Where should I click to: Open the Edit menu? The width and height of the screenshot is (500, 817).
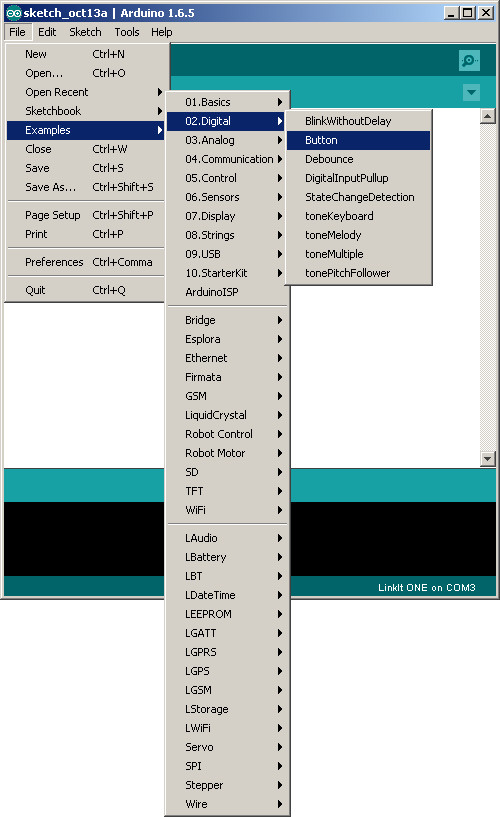[47, 32]
